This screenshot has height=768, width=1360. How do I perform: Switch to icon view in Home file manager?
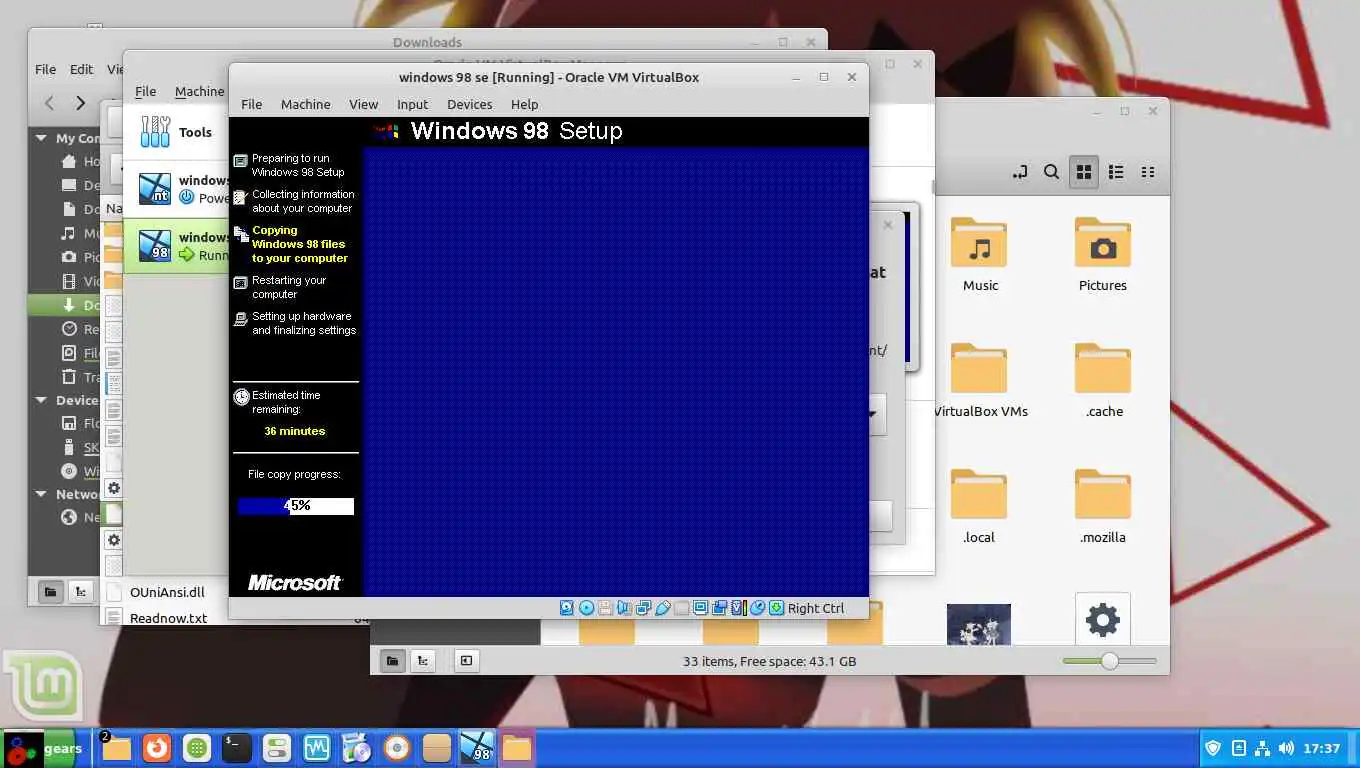point(1084,172)
